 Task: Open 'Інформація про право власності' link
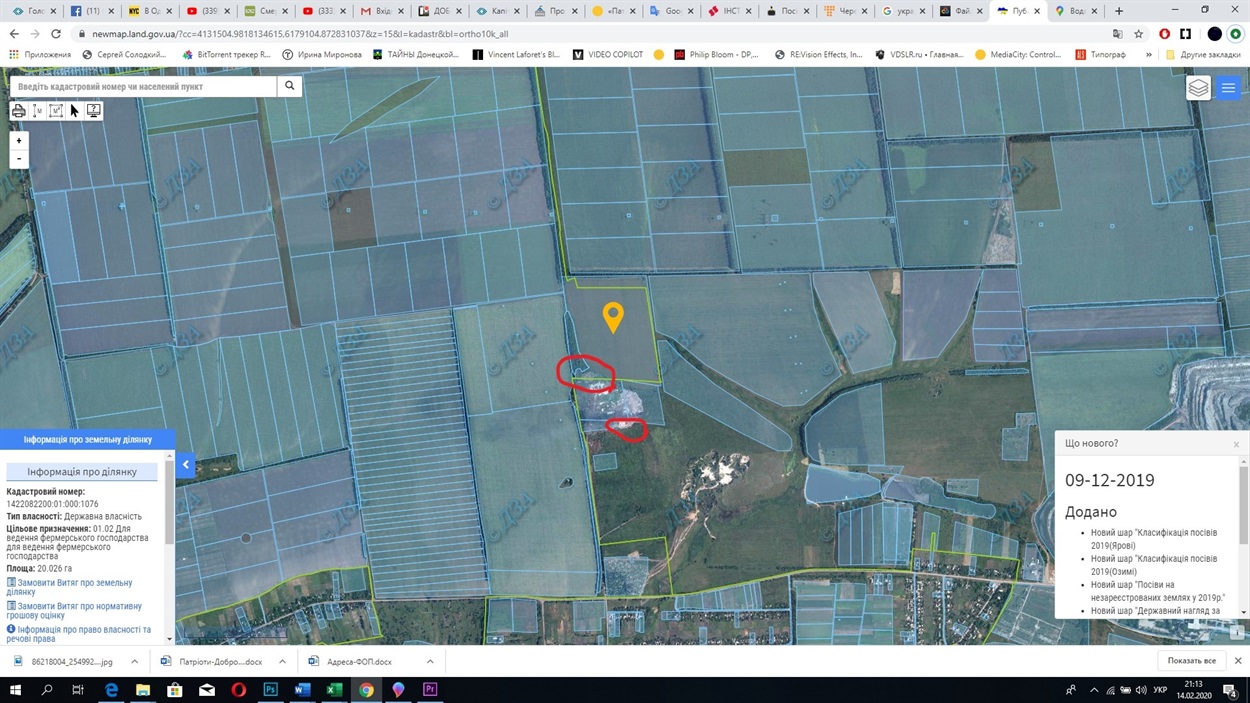79,634
